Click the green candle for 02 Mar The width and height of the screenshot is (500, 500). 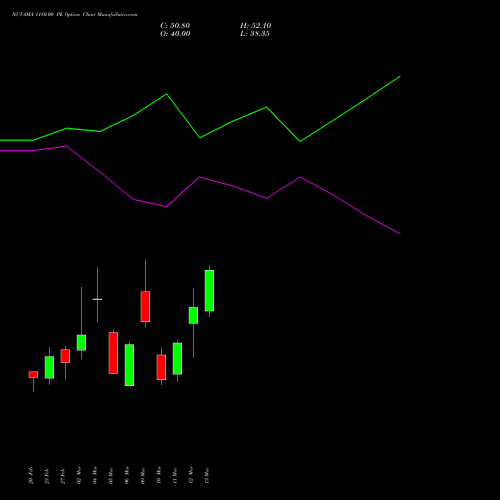[x=81, y=343]
